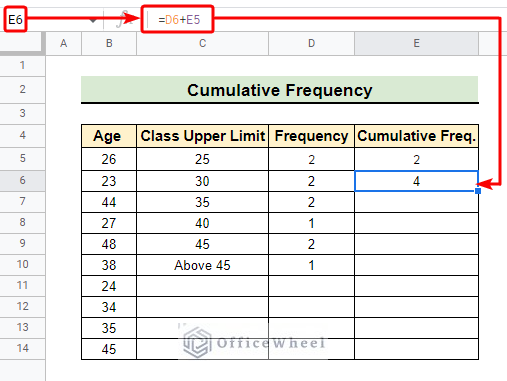507x381 pixels.
Task: Select Frequency cell D8 with value 1
Action: [311, 223]
